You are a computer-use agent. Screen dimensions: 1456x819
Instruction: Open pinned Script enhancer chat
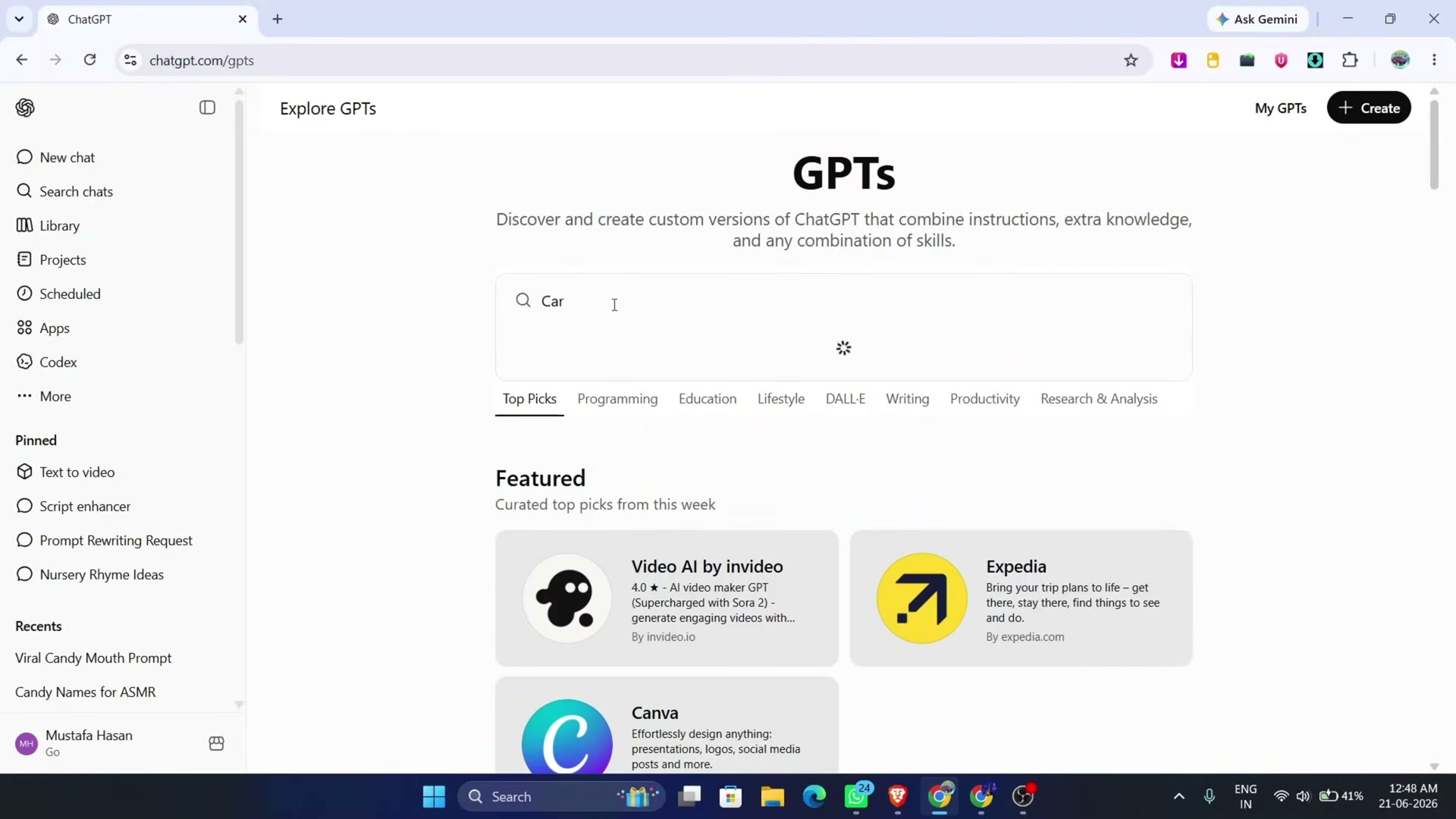(121, 506)
